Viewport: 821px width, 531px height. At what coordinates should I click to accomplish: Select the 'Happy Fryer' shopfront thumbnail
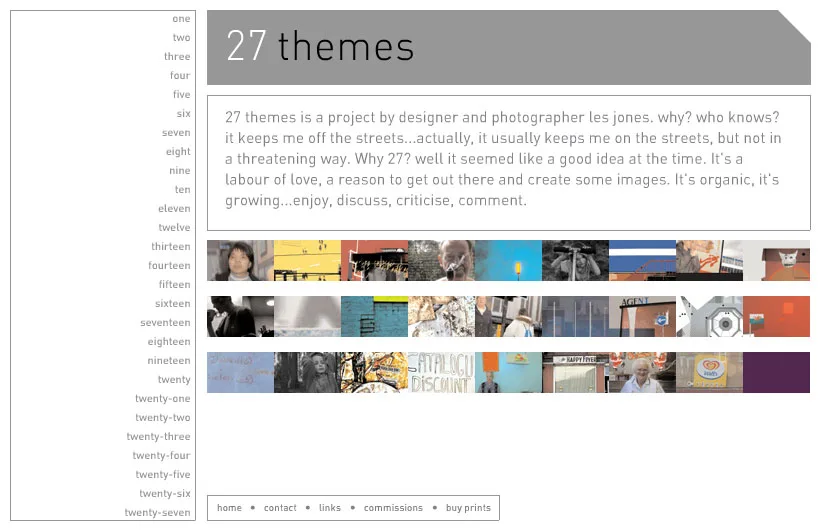coord(575,372)
